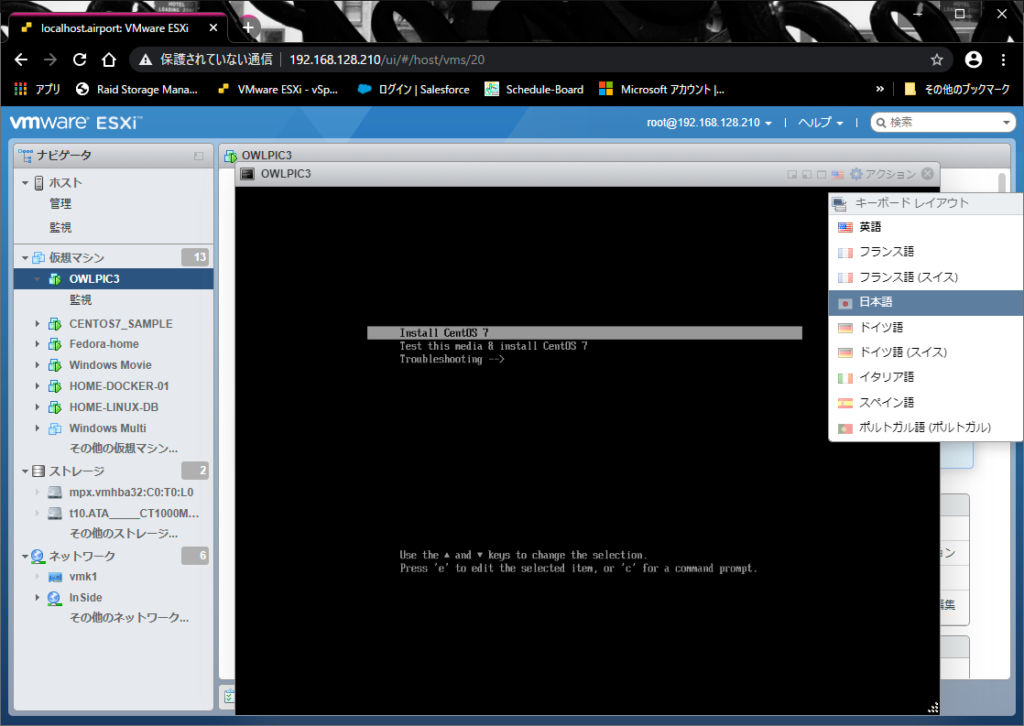Open the Chrome profile icon

point(974,60)
